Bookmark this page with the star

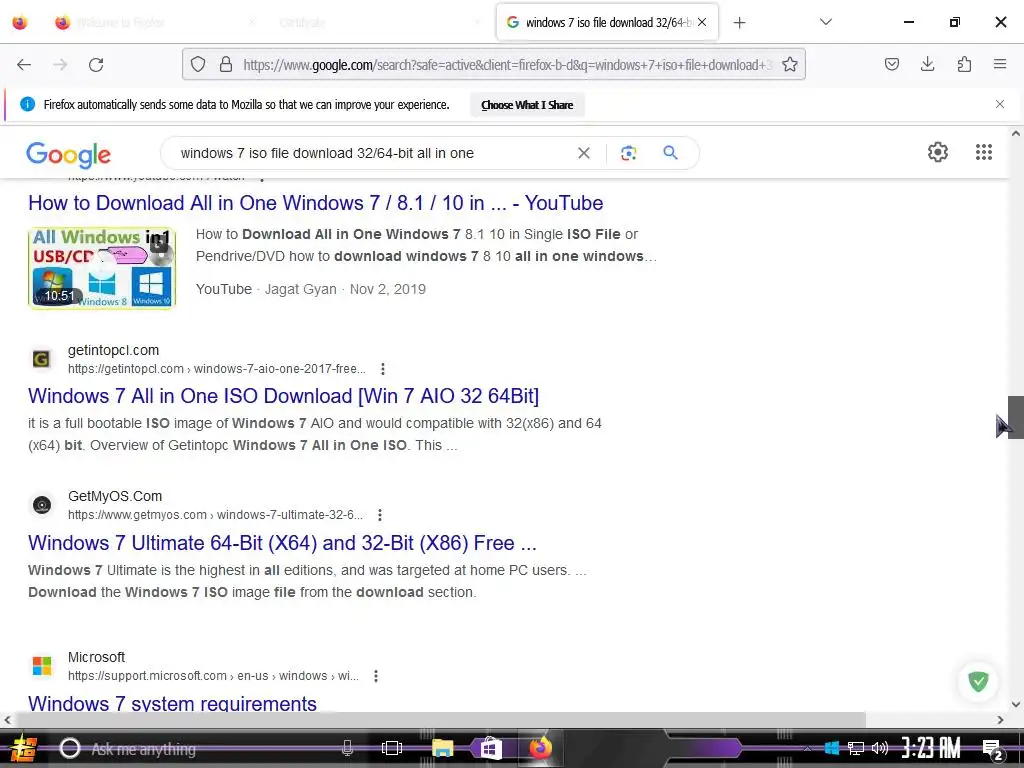(790, 64)
